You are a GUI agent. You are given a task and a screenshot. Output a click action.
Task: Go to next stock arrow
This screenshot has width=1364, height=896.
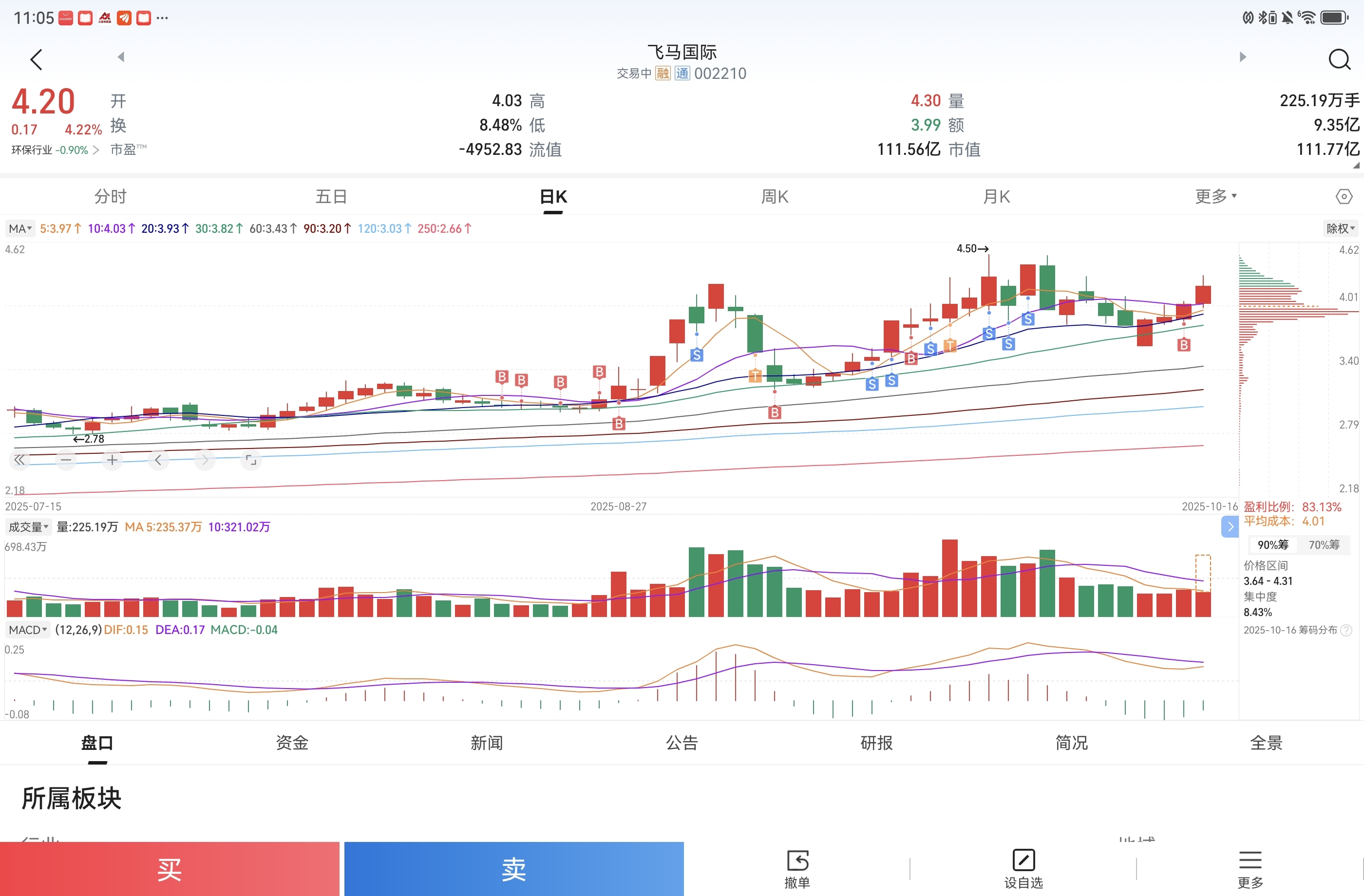[1243, 56]
